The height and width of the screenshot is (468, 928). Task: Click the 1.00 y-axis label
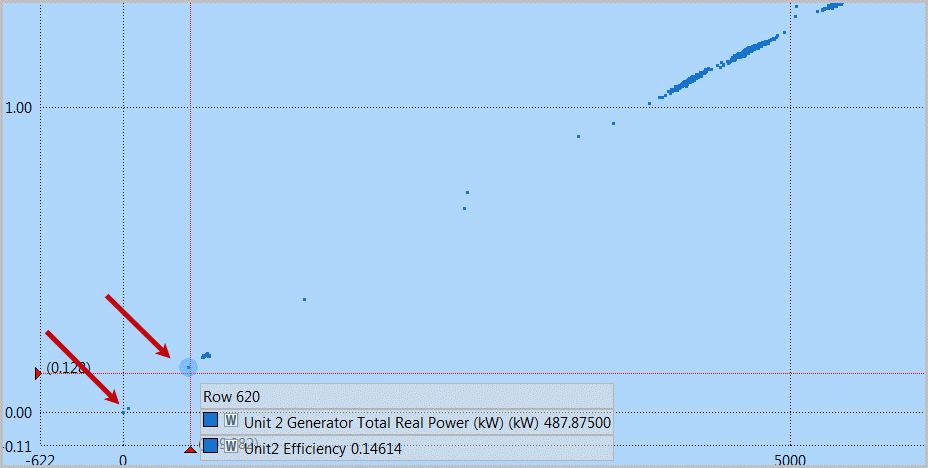tap(21, 108)
